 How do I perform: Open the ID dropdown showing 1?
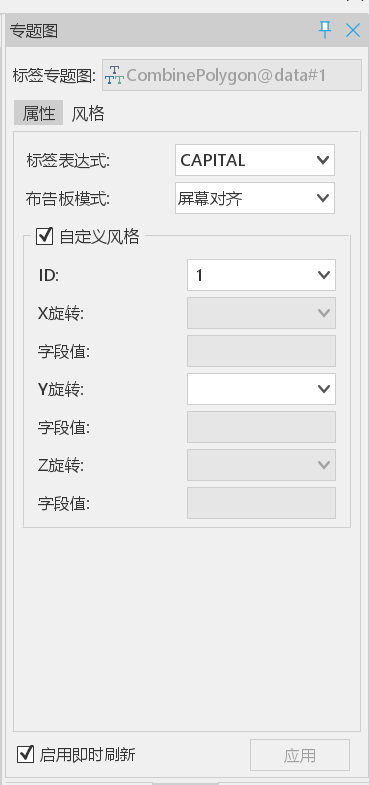coord(261,275)
